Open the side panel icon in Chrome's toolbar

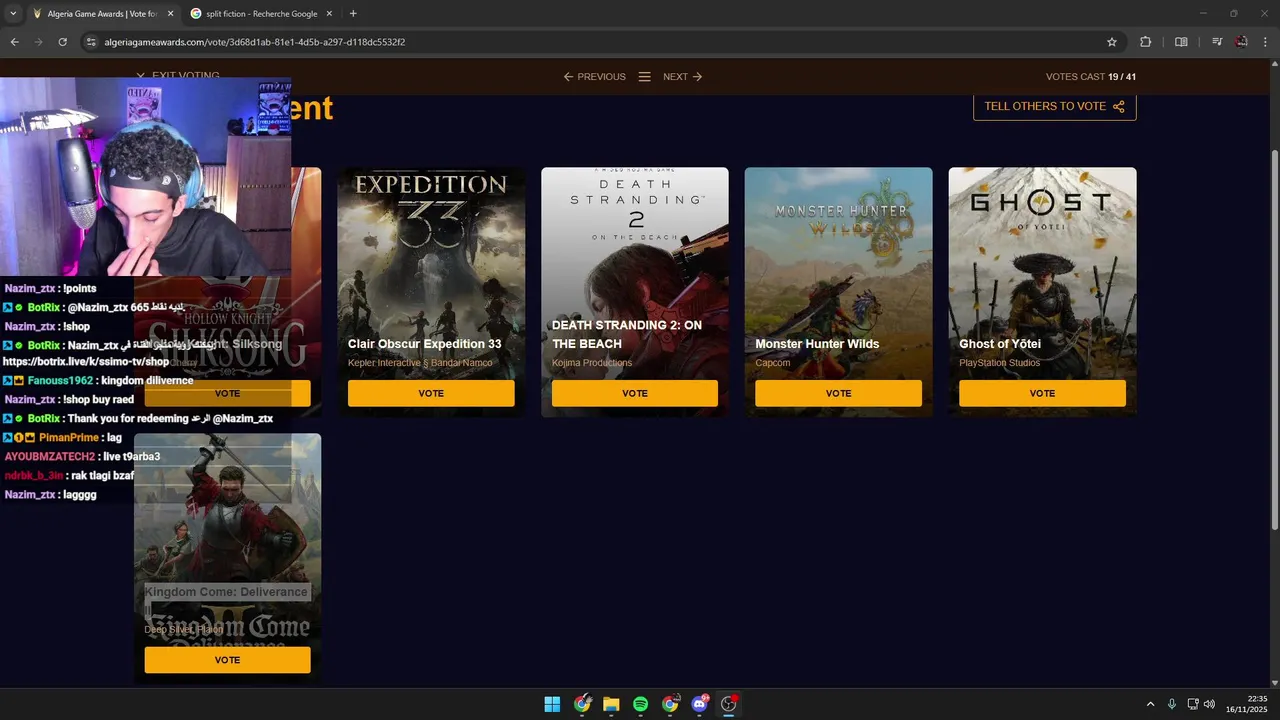[x=1181, y=42]
